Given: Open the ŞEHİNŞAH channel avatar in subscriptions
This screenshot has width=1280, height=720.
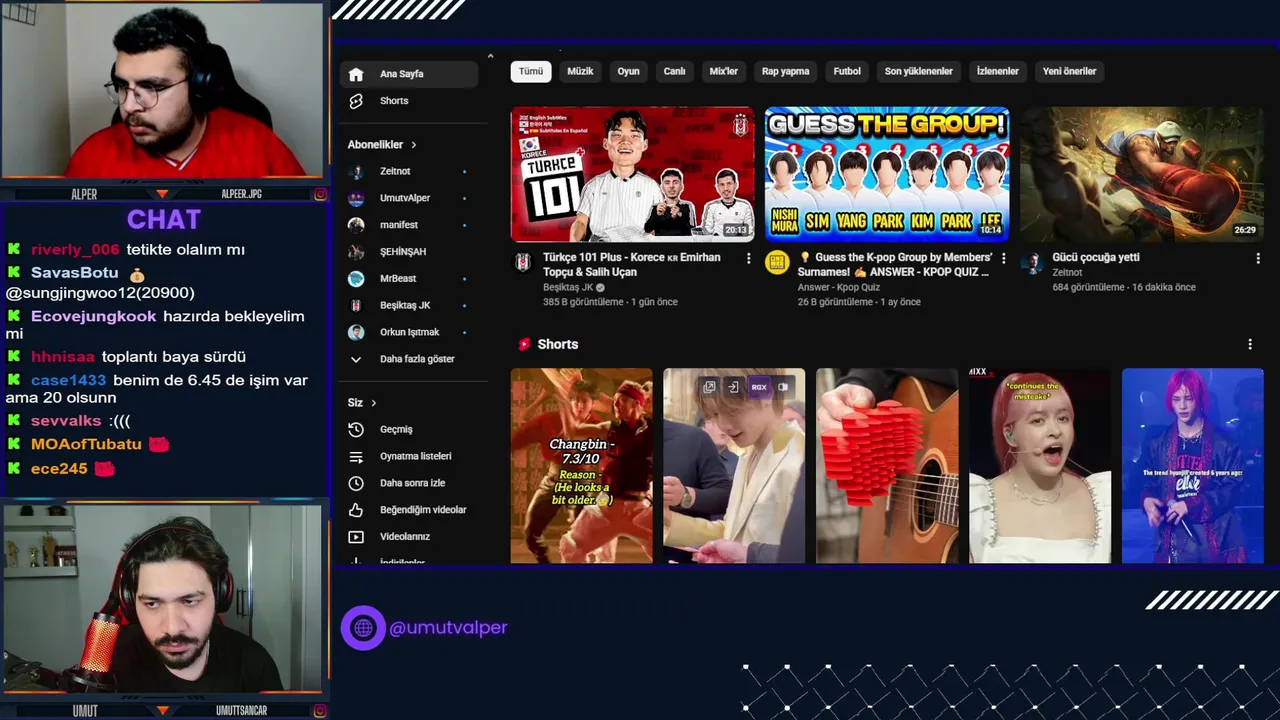Looking at the screenshot, I should click(x=356, y=252).
